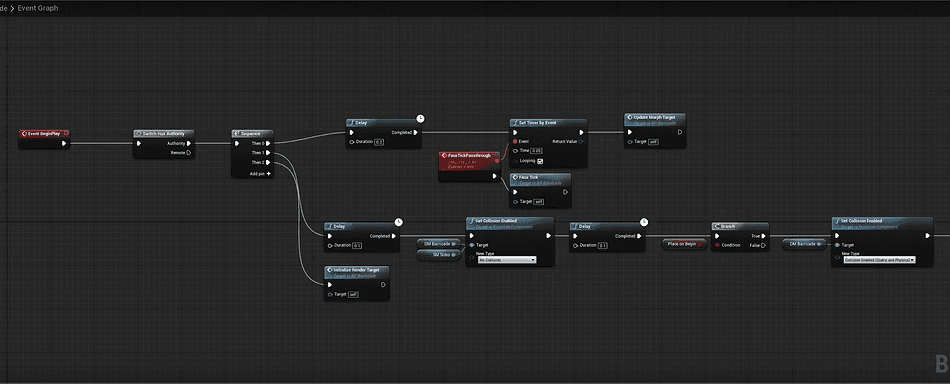Click Event BeginPlay's execution output pin
950x384 pixels.
point(64,144)
